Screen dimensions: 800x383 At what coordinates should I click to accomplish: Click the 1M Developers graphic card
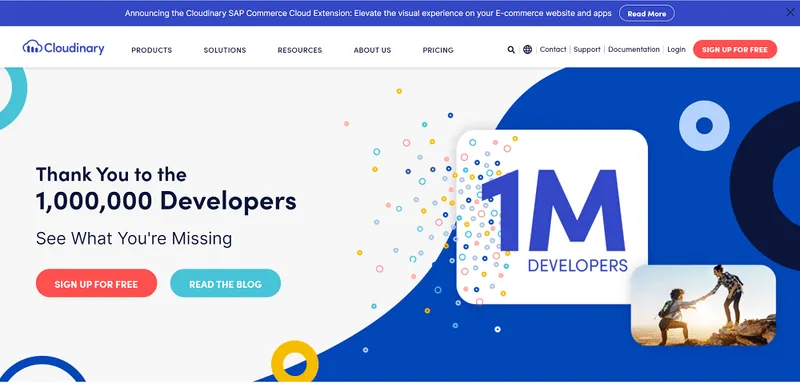click(552, 217)
